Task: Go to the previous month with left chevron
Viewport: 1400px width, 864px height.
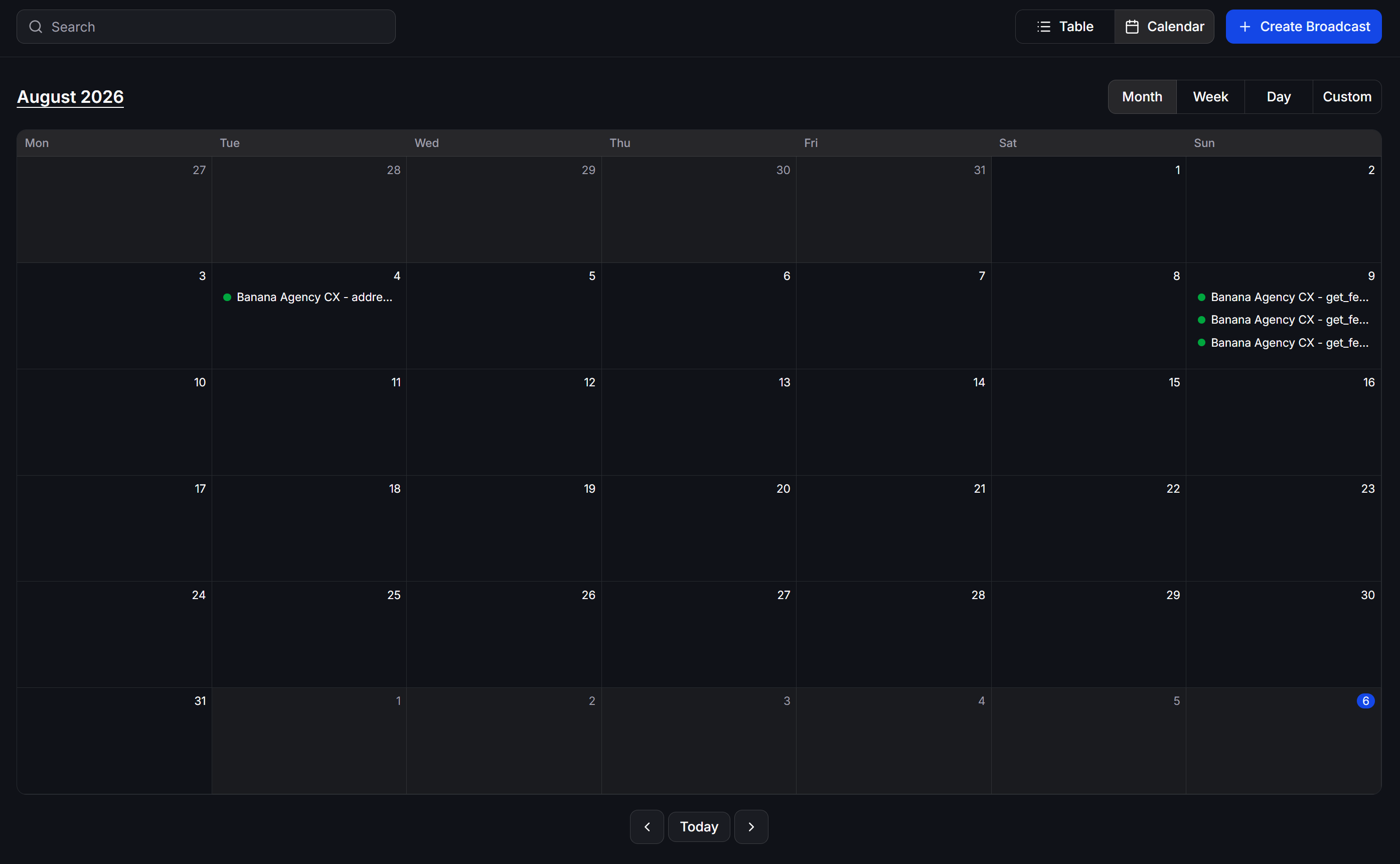Action: point(647,827)
